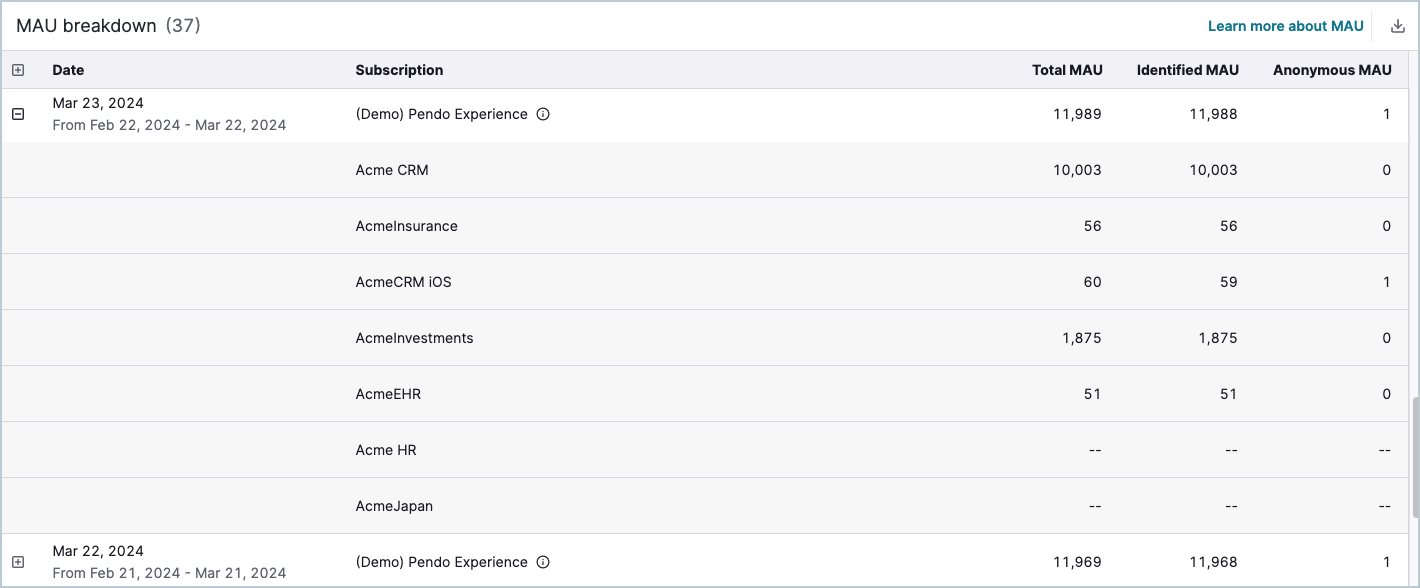
Task: Select the Acme CRM row name
Action: [392, 170]
